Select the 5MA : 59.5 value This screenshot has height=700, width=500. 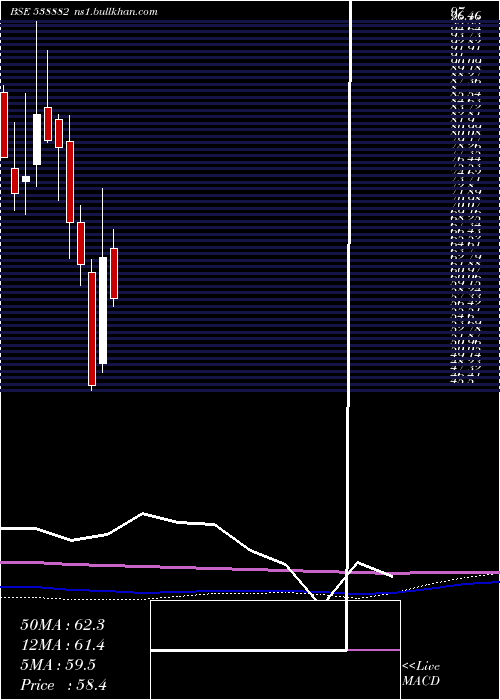(58, 665)
